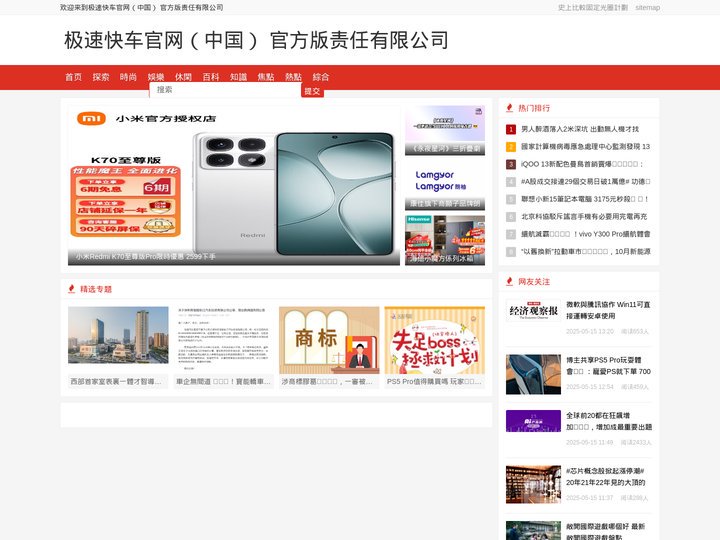Click rank badge number 1 in 热门排行

[511, 129]
